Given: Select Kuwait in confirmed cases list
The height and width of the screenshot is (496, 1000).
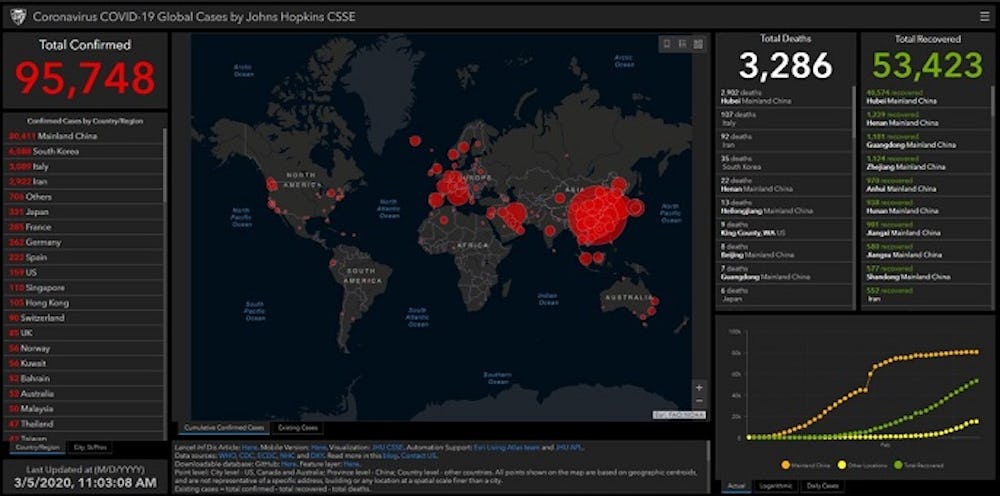Looking at the screenshot, I should pos(84,363).
